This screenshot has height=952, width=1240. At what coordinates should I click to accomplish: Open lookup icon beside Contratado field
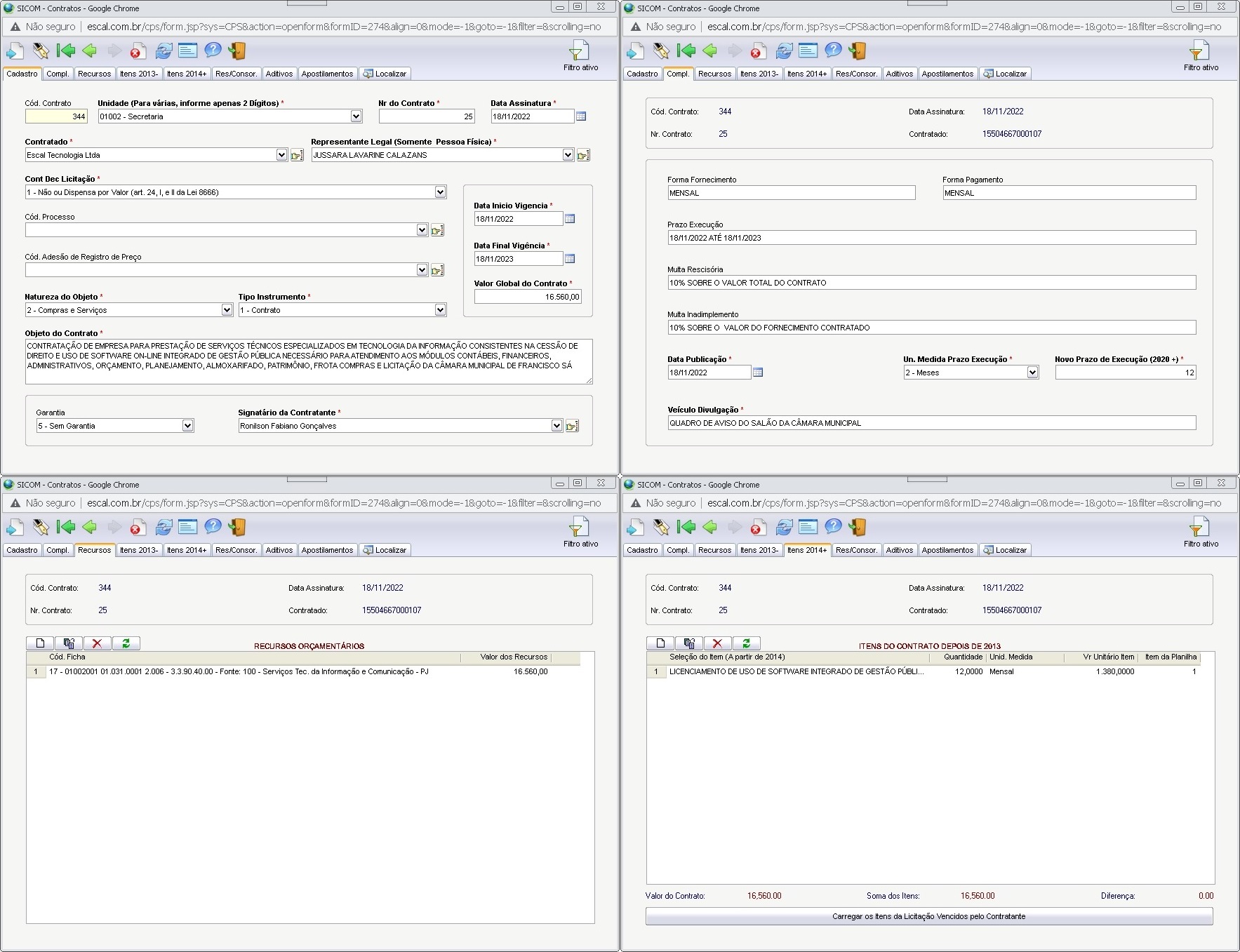click(297, 155)
